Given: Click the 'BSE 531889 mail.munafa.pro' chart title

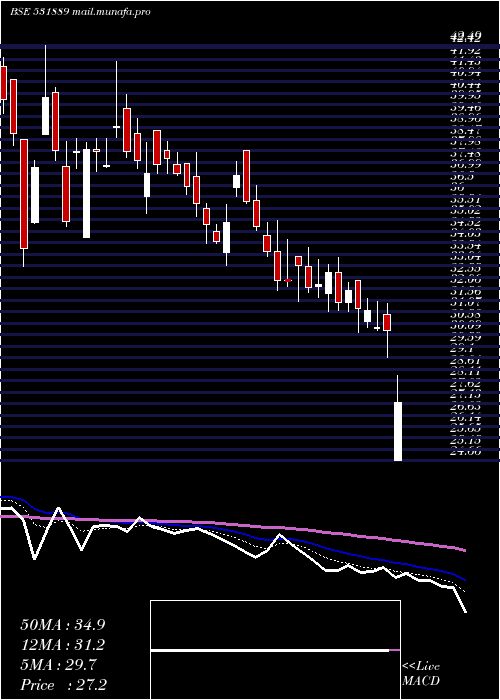Looking at the screenshot, I should (x=80, y=12).
